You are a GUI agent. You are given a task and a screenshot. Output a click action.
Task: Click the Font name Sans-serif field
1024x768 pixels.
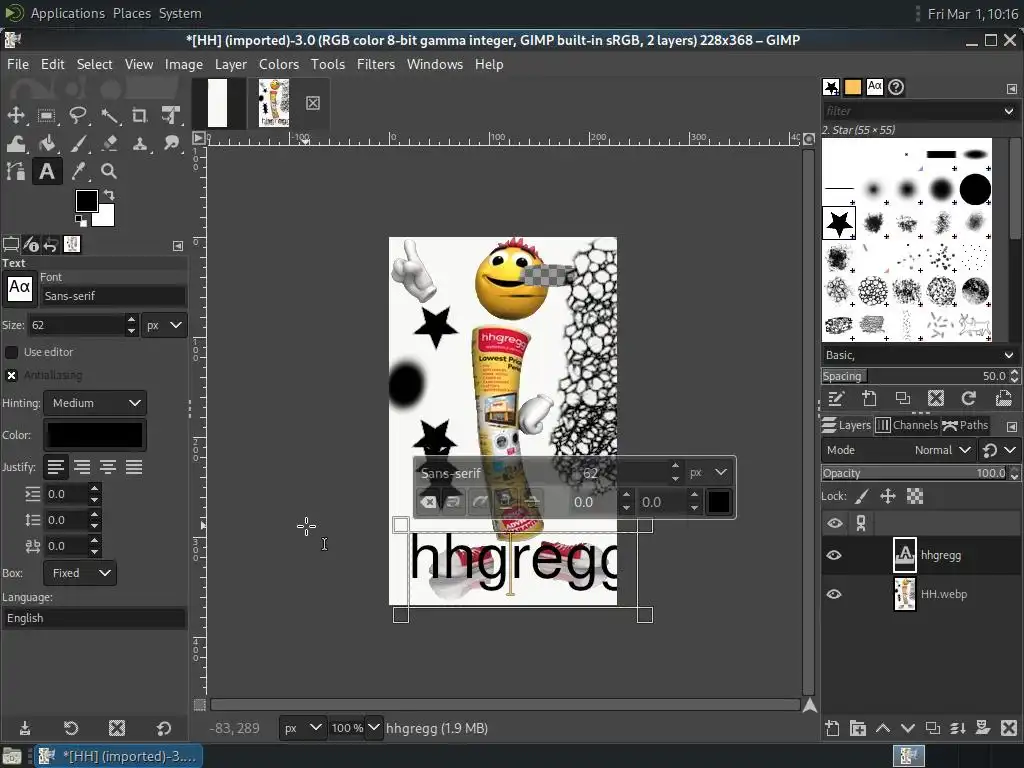[113, 296]
